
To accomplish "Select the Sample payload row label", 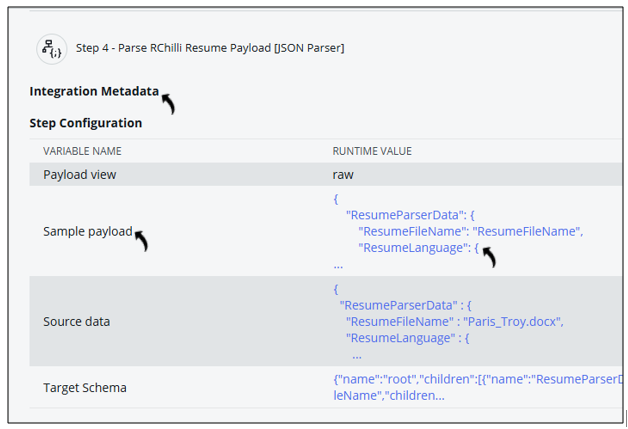I will pyautogui.click(x=88, y=231).
